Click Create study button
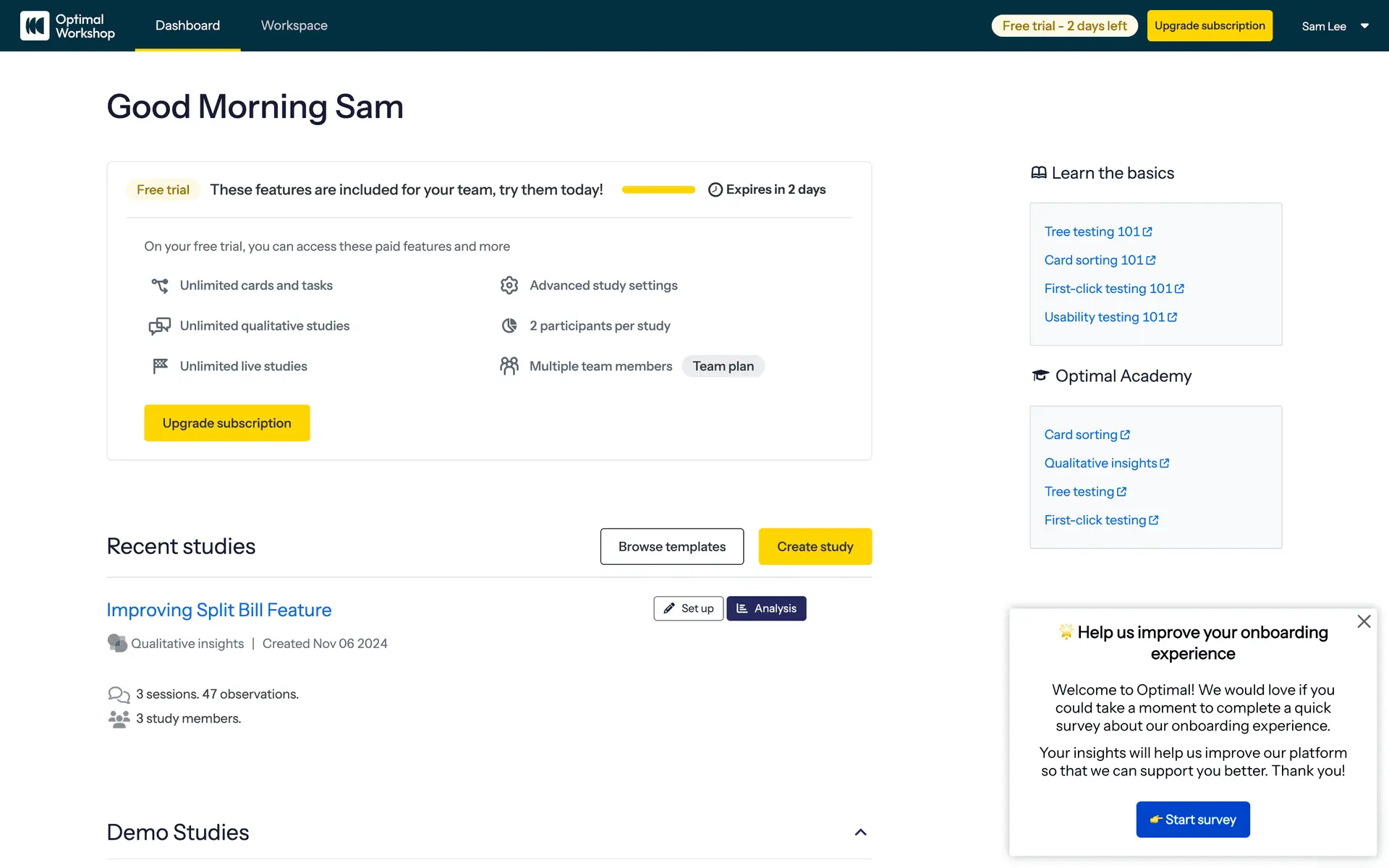 [x=815, y=547]
